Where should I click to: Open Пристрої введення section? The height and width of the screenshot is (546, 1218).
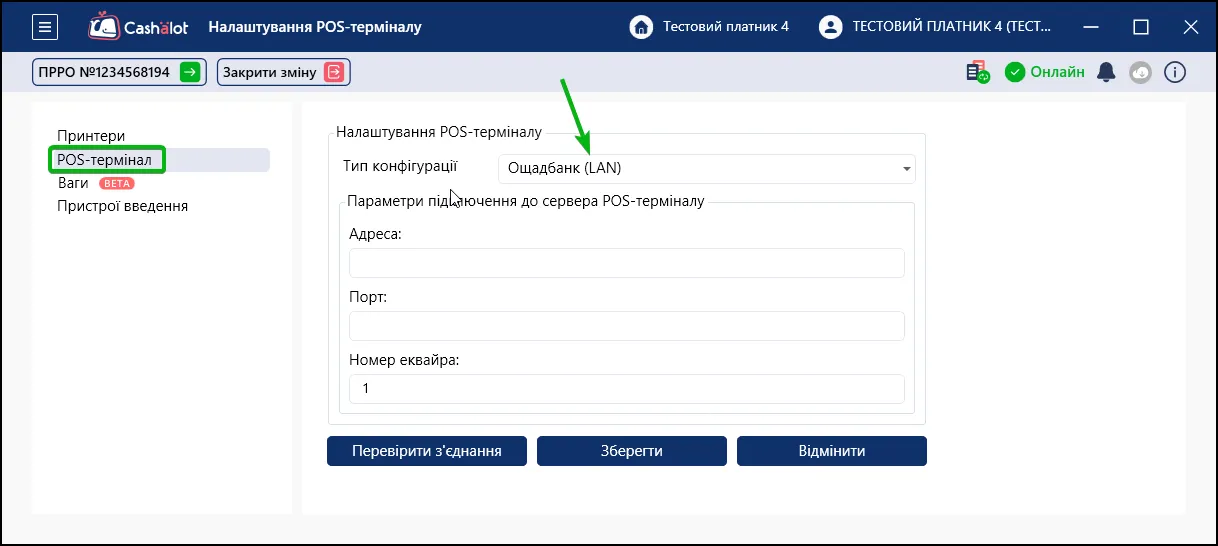122,206
